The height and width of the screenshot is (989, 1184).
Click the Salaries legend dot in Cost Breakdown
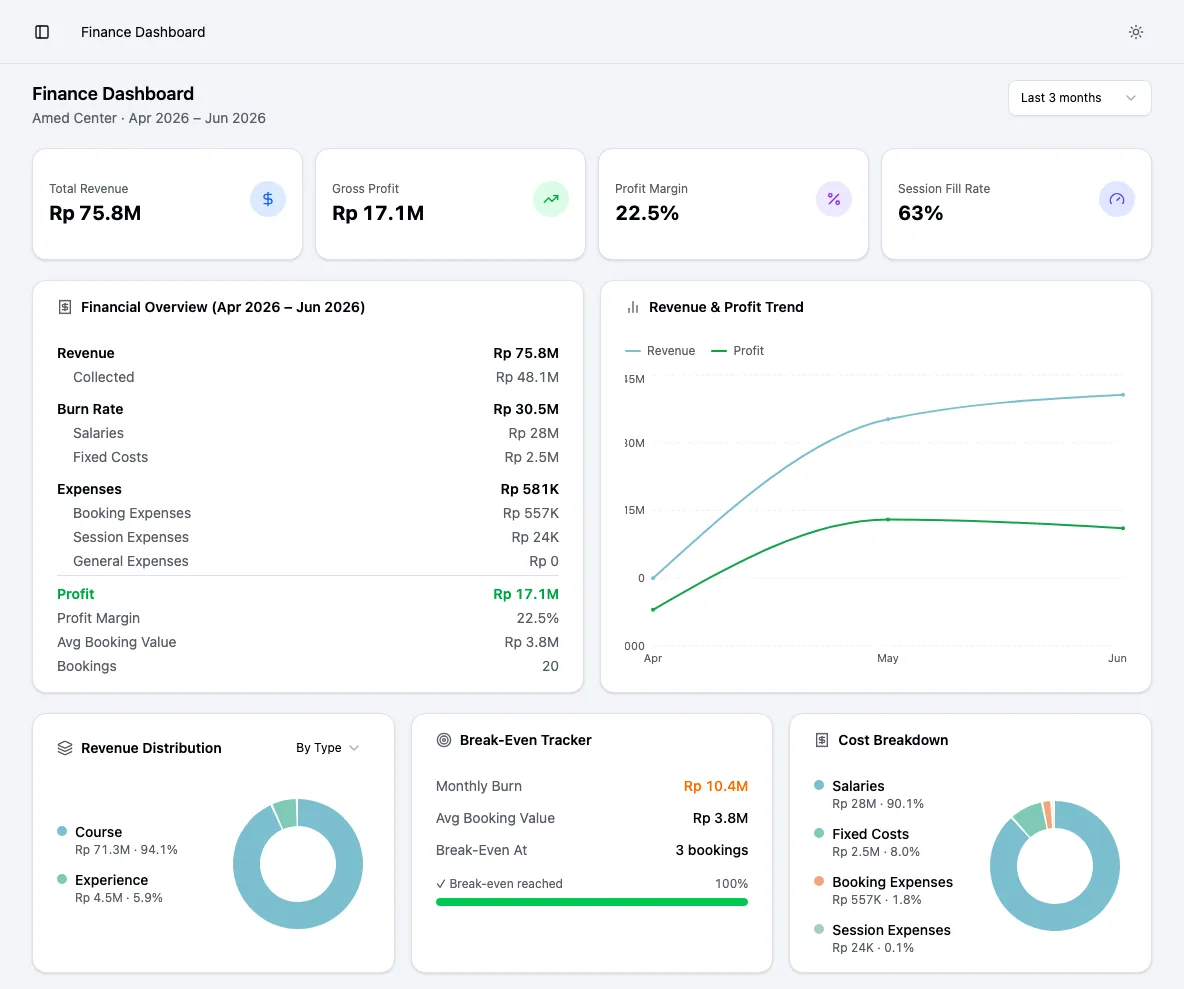[x=819, y=785]
